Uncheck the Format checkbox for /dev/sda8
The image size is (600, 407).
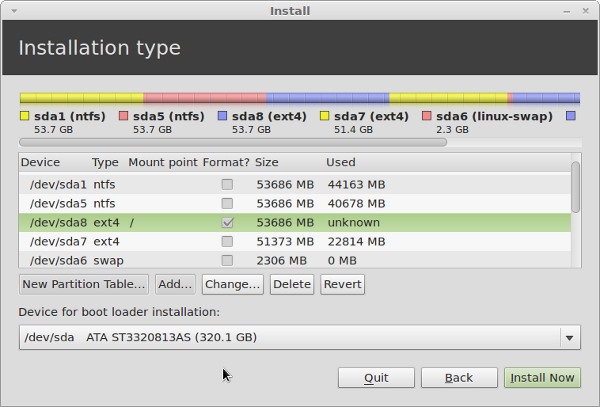[228, 223]
